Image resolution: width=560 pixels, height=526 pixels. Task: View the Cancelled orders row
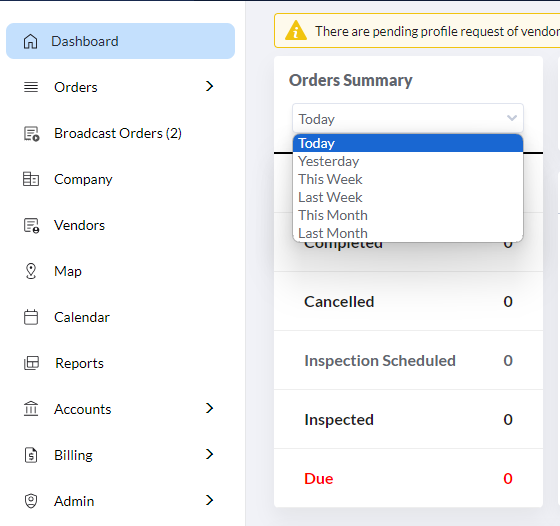408,301
